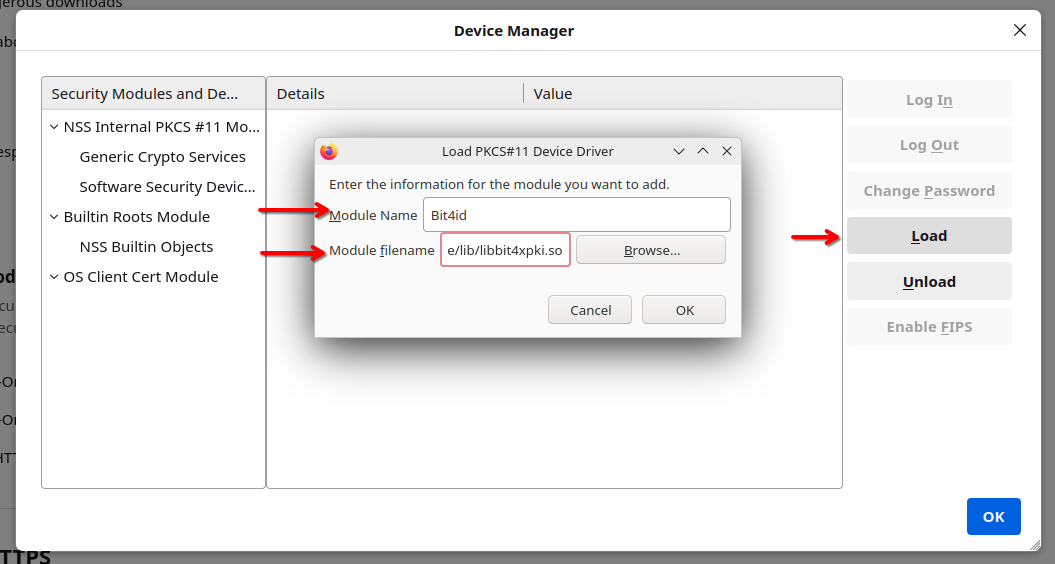Click the blue OK button of Device Manager

click(994, 517)
